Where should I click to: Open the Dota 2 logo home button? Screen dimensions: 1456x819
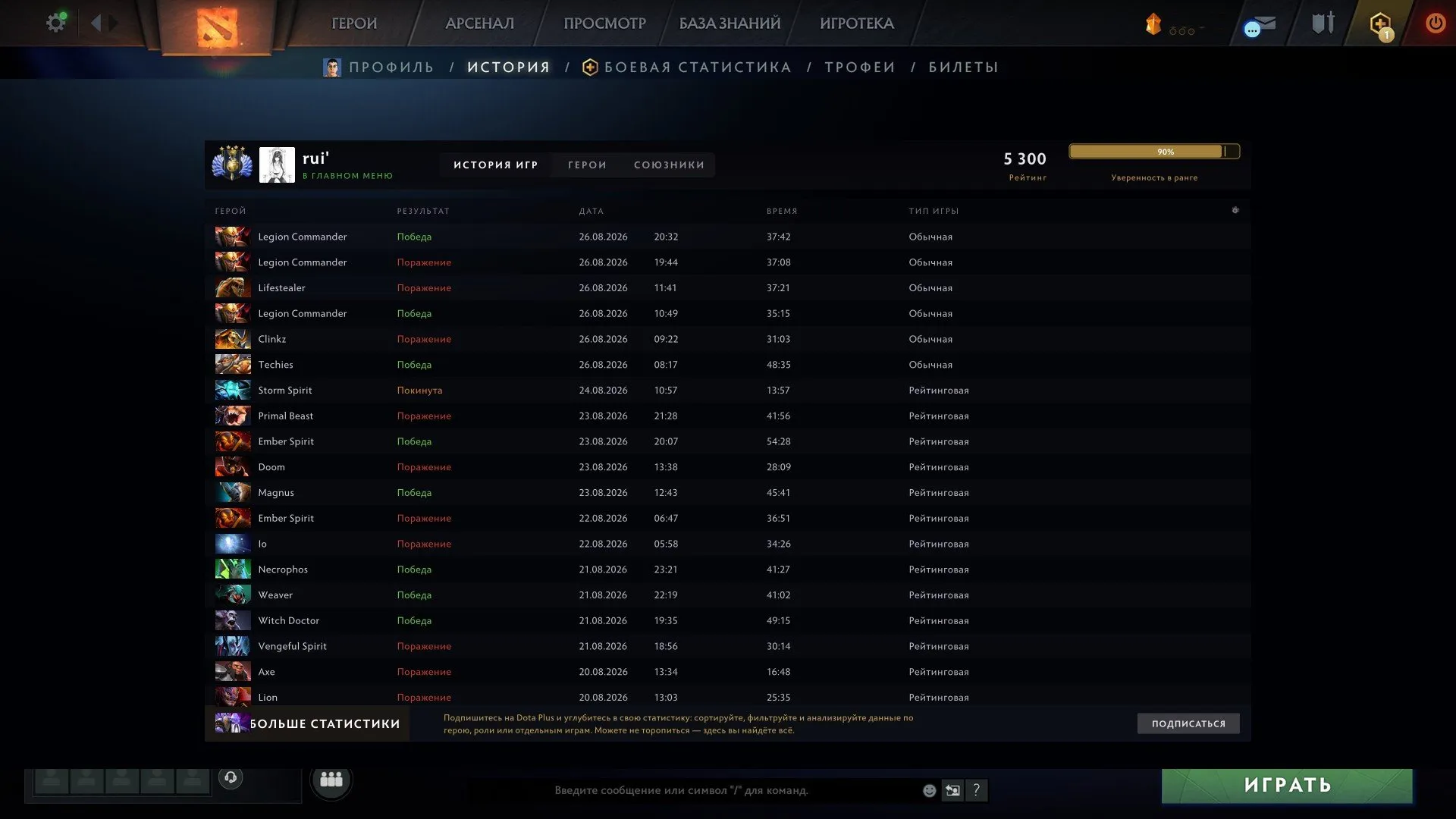pos(218,27)
